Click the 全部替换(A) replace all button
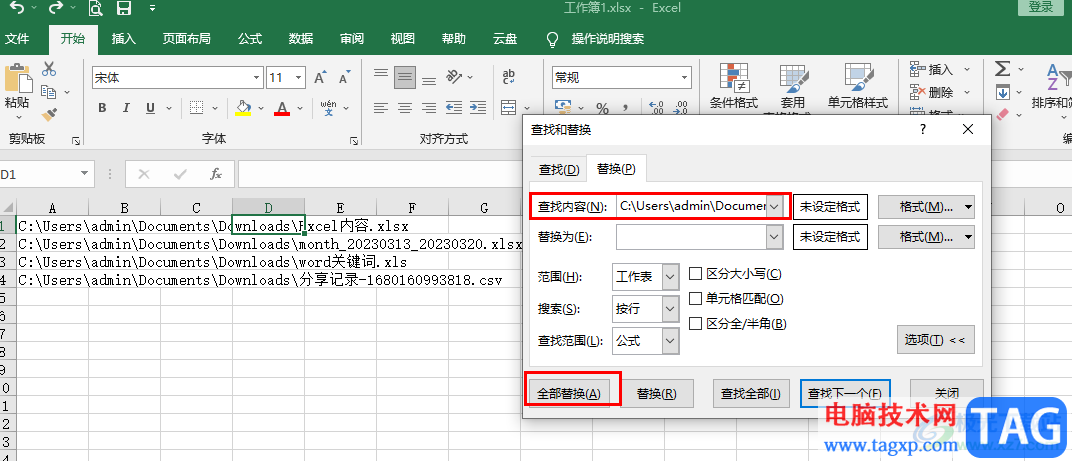1072x461 pixels. [x=569, y=394]
